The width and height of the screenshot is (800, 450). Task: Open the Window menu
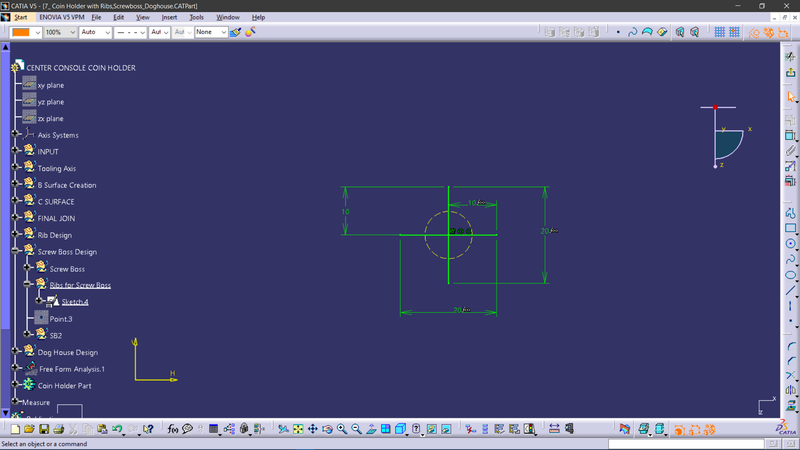point(228,17)
